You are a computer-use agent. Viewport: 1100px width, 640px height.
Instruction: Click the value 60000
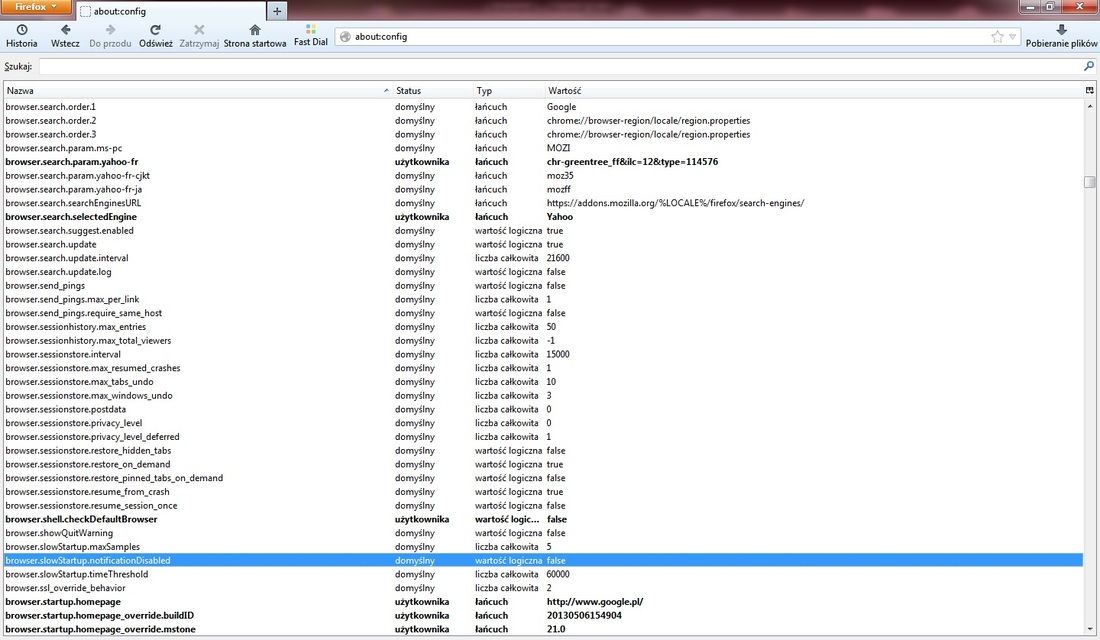click(x=558, y=574)
